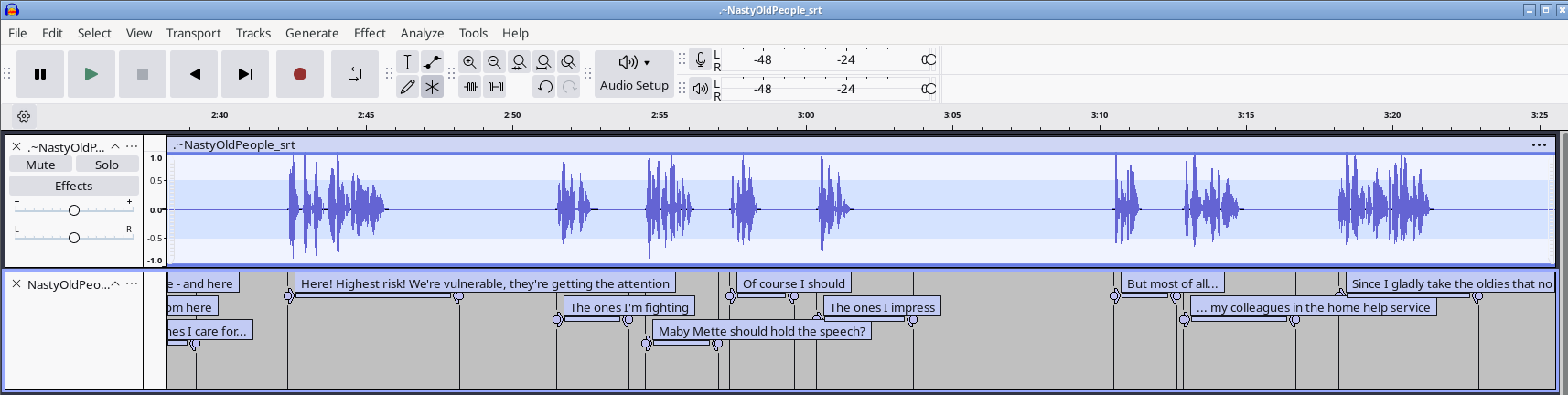Solo the NastyOldPeople audio track
The image size is (1568, 395).
click(x=107, y=165)
